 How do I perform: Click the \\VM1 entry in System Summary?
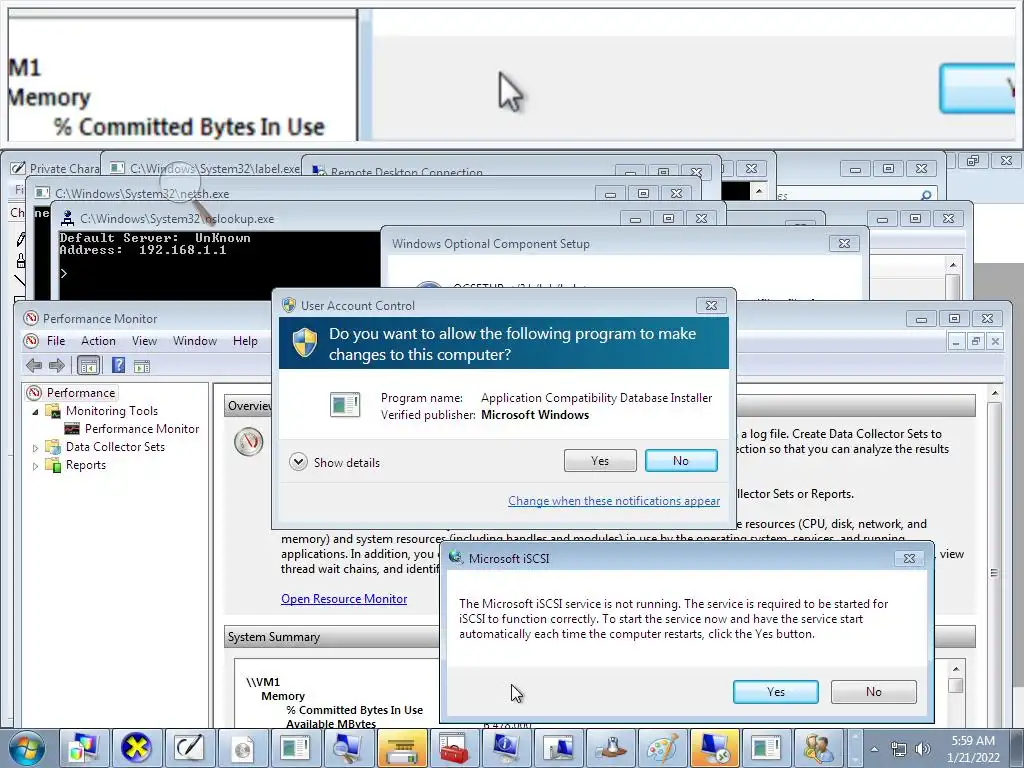pos(263,682)
